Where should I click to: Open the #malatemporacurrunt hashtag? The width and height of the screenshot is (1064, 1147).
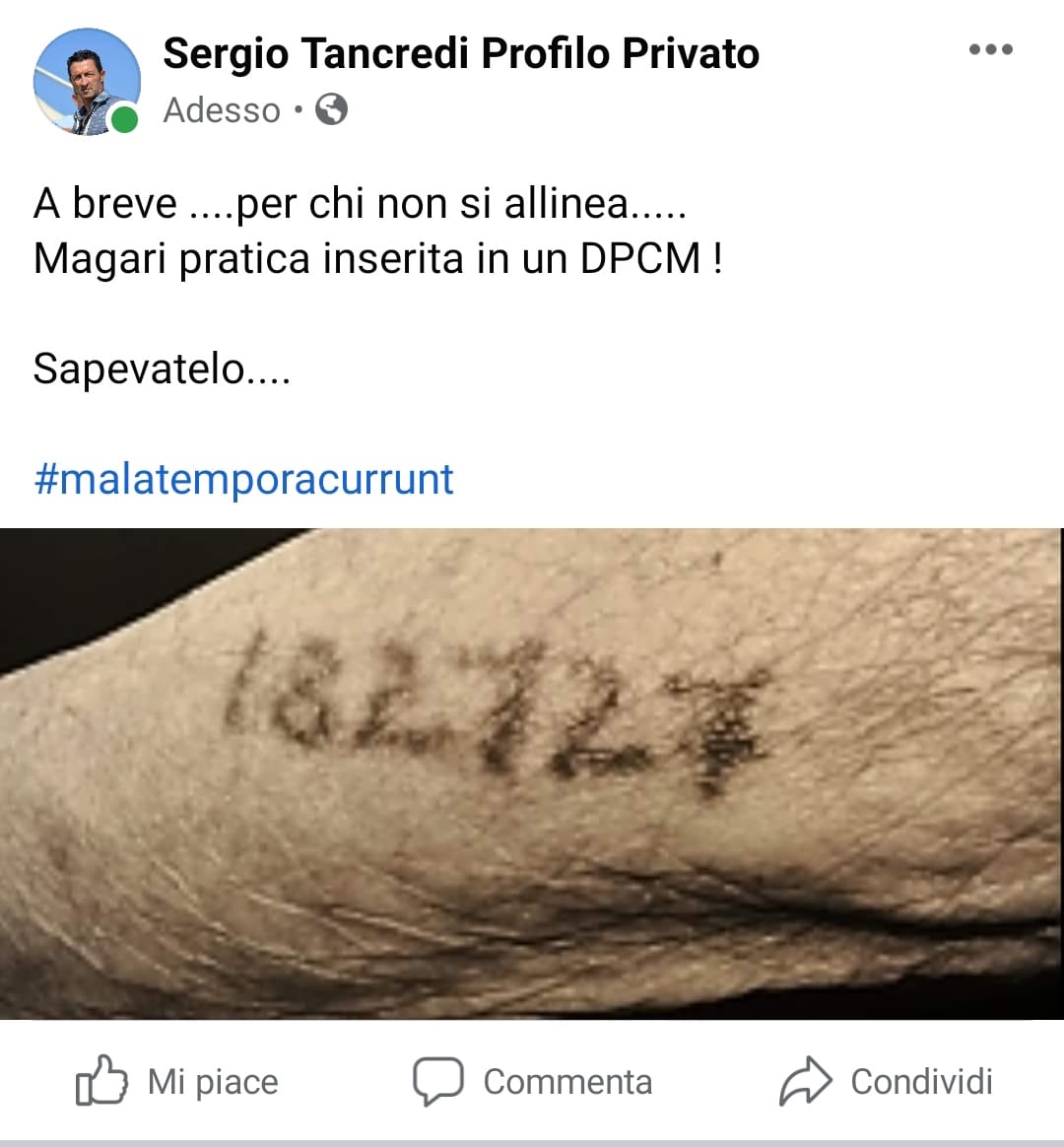(243, 479)
